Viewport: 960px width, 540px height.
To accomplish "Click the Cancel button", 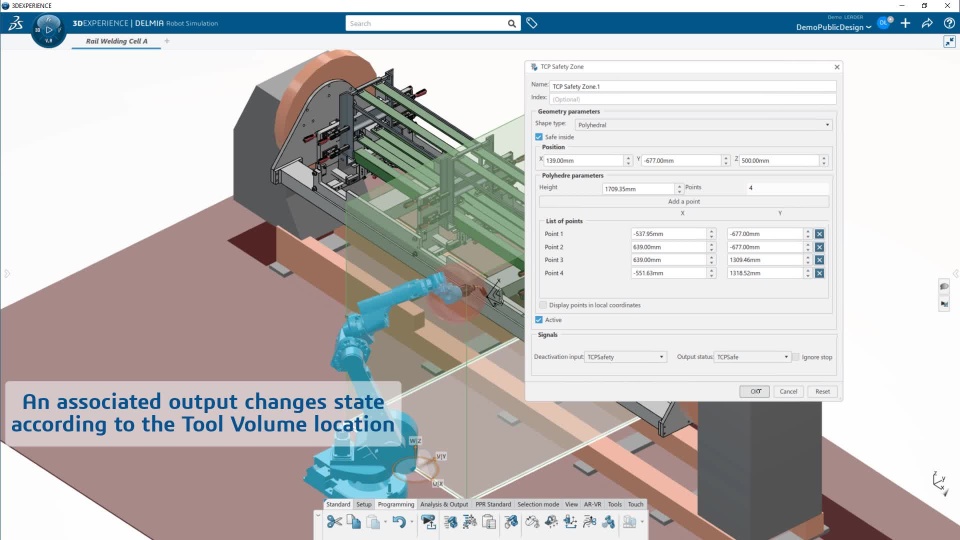I will [x=789, y=391].
